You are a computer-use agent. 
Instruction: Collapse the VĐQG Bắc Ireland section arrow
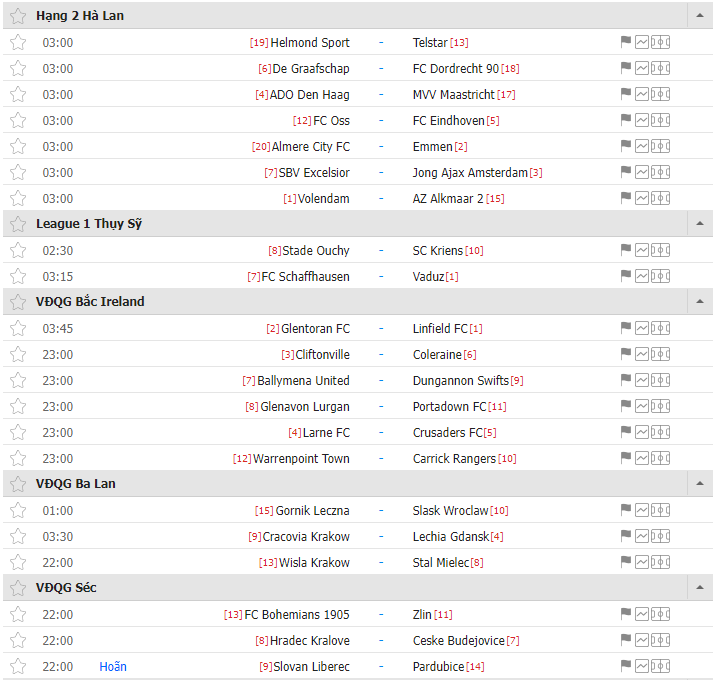click(x=699, y=302)
